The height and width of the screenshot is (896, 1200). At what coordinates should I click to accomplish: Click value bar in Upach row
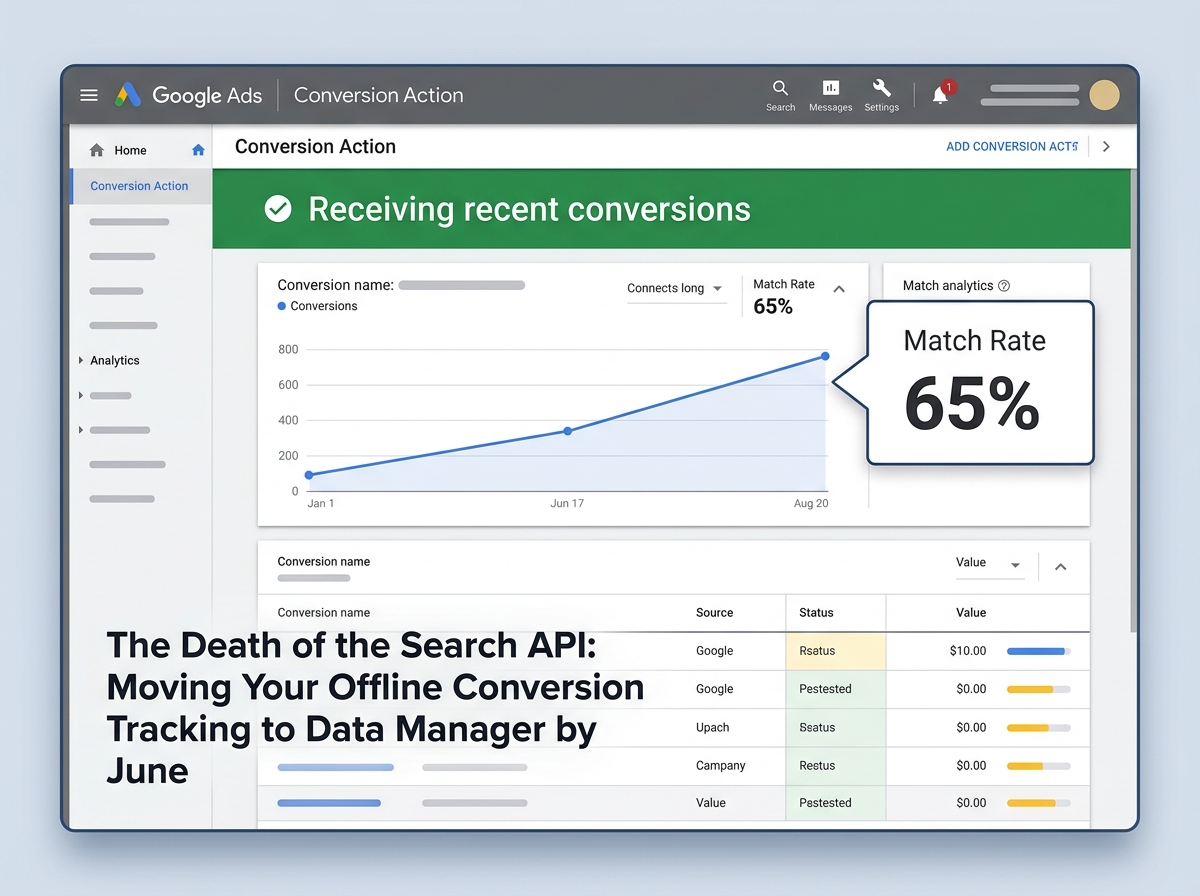click(1038, 728)
